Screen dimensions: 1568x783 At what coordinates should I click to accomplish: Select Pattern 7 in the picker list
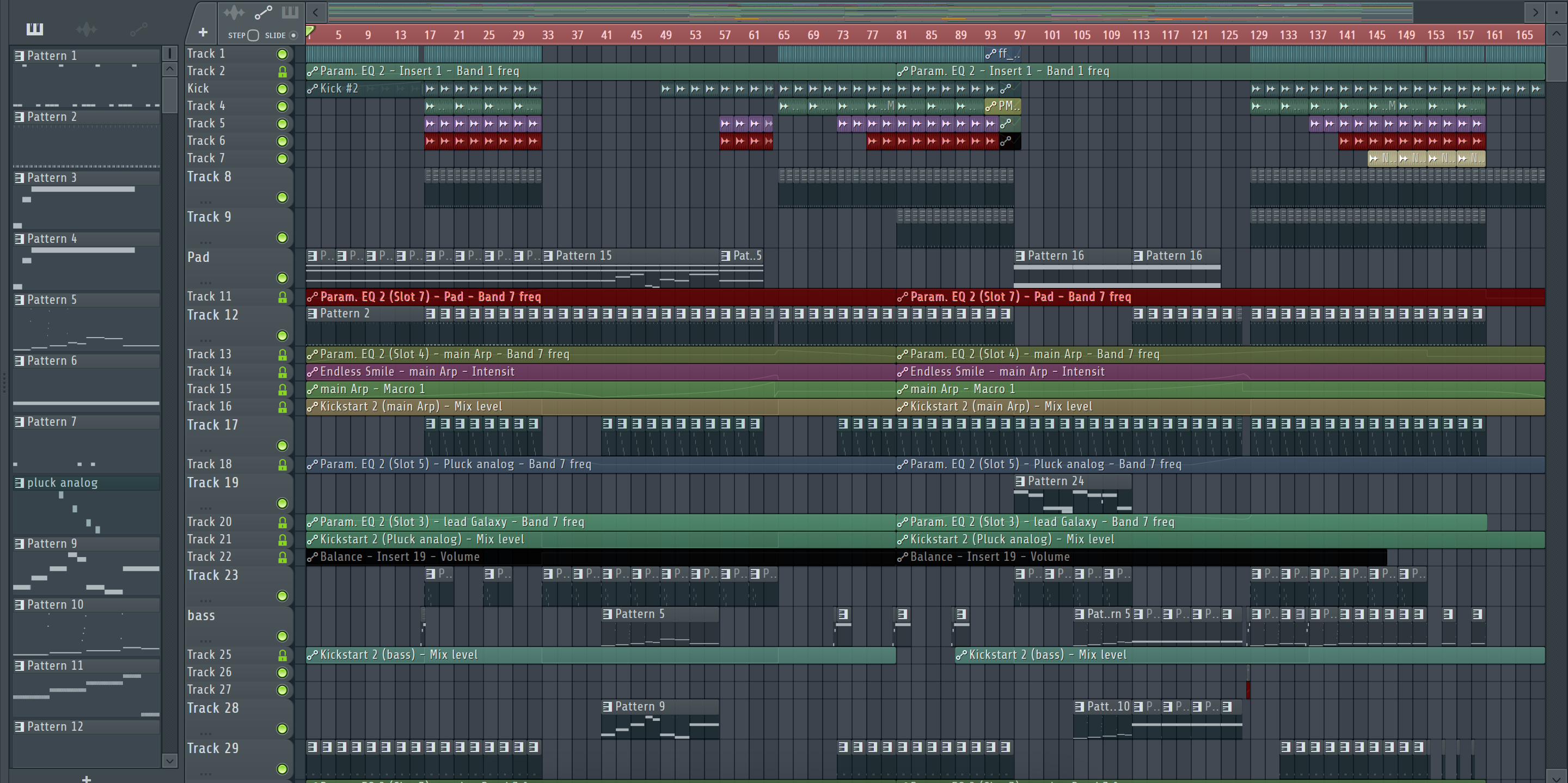point(87,421)
